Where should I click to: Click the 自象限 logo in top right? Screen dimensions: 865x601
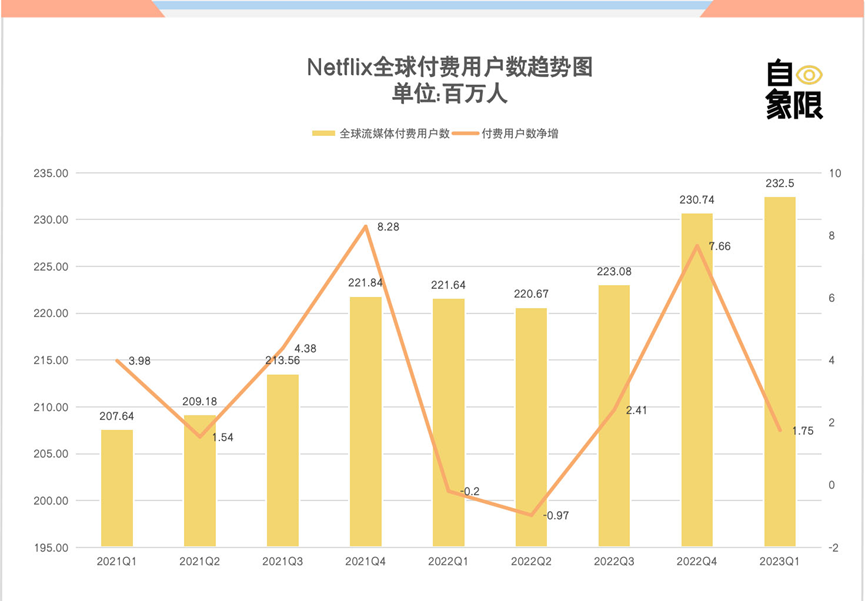[794, 90]
